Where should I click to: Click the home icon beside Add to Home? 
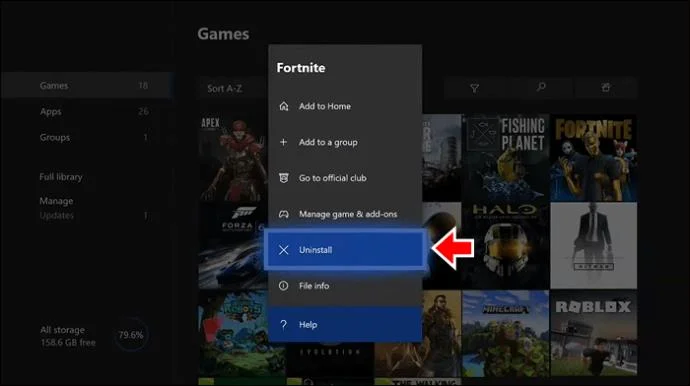point(284,106)
